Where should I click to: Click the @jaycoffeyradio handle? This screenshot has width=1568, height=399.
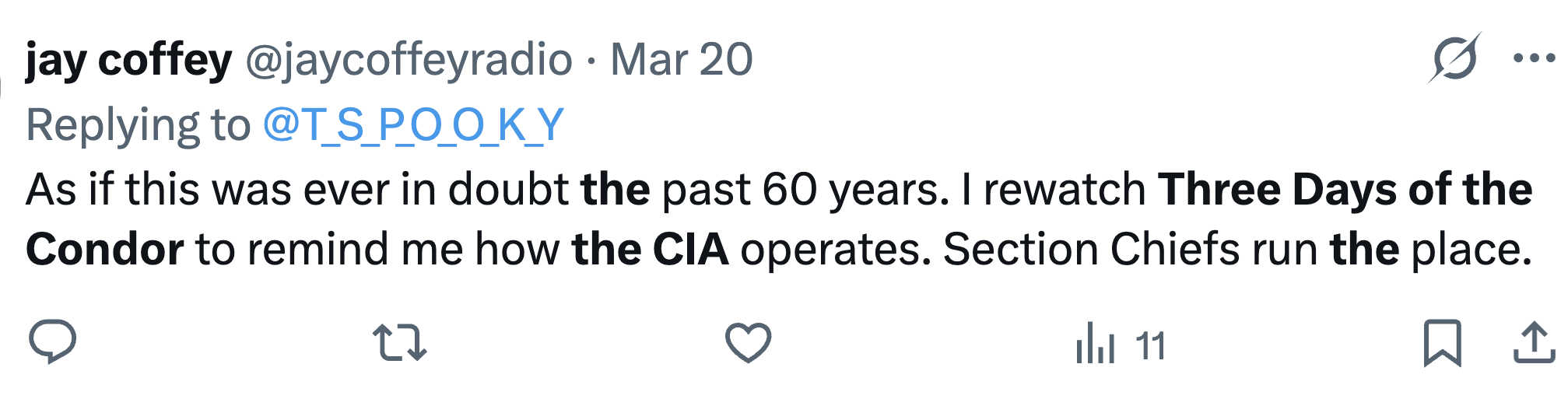pos(409,60)
